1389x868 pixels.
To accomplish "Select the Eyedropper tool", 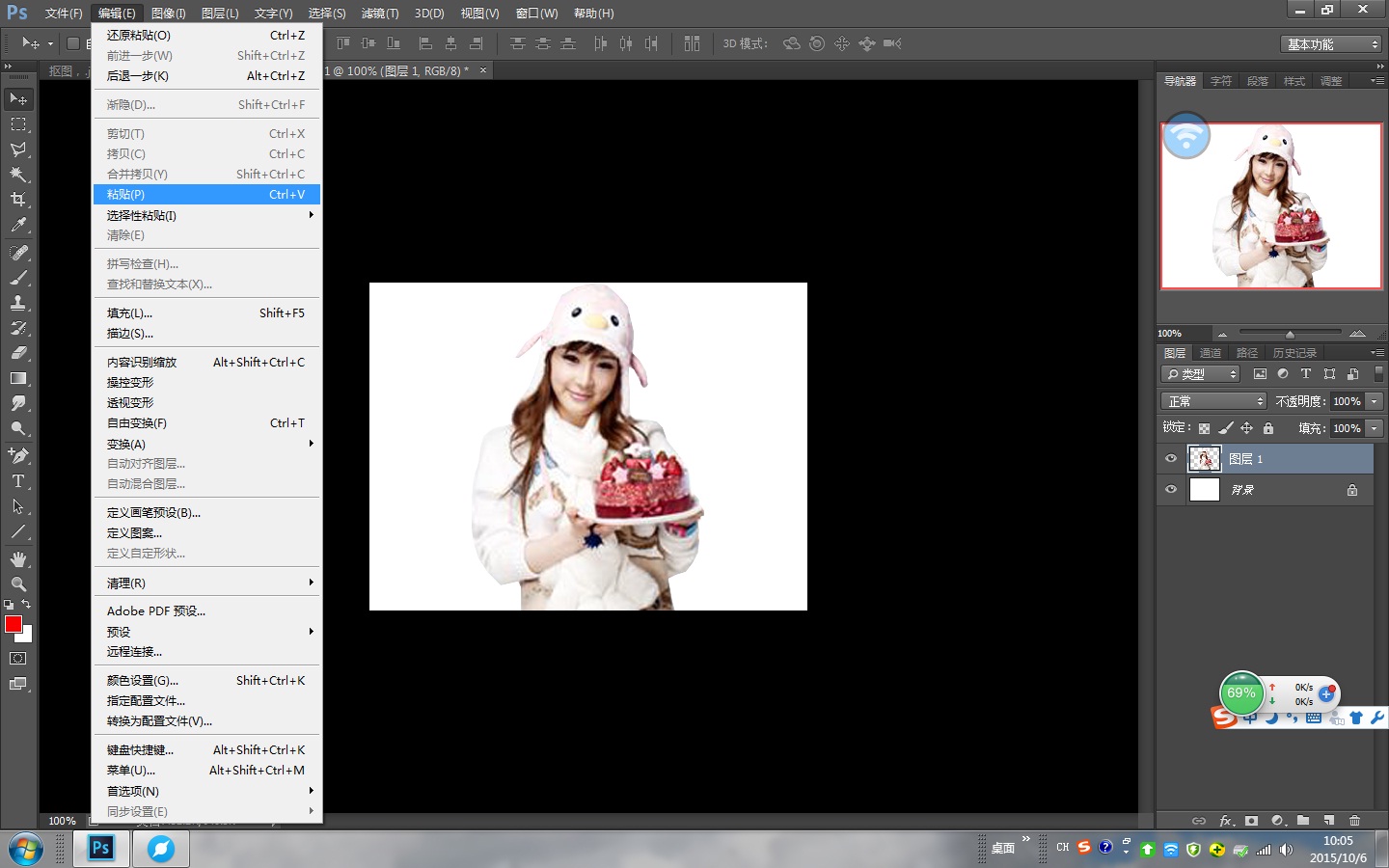I will point(18,226).
